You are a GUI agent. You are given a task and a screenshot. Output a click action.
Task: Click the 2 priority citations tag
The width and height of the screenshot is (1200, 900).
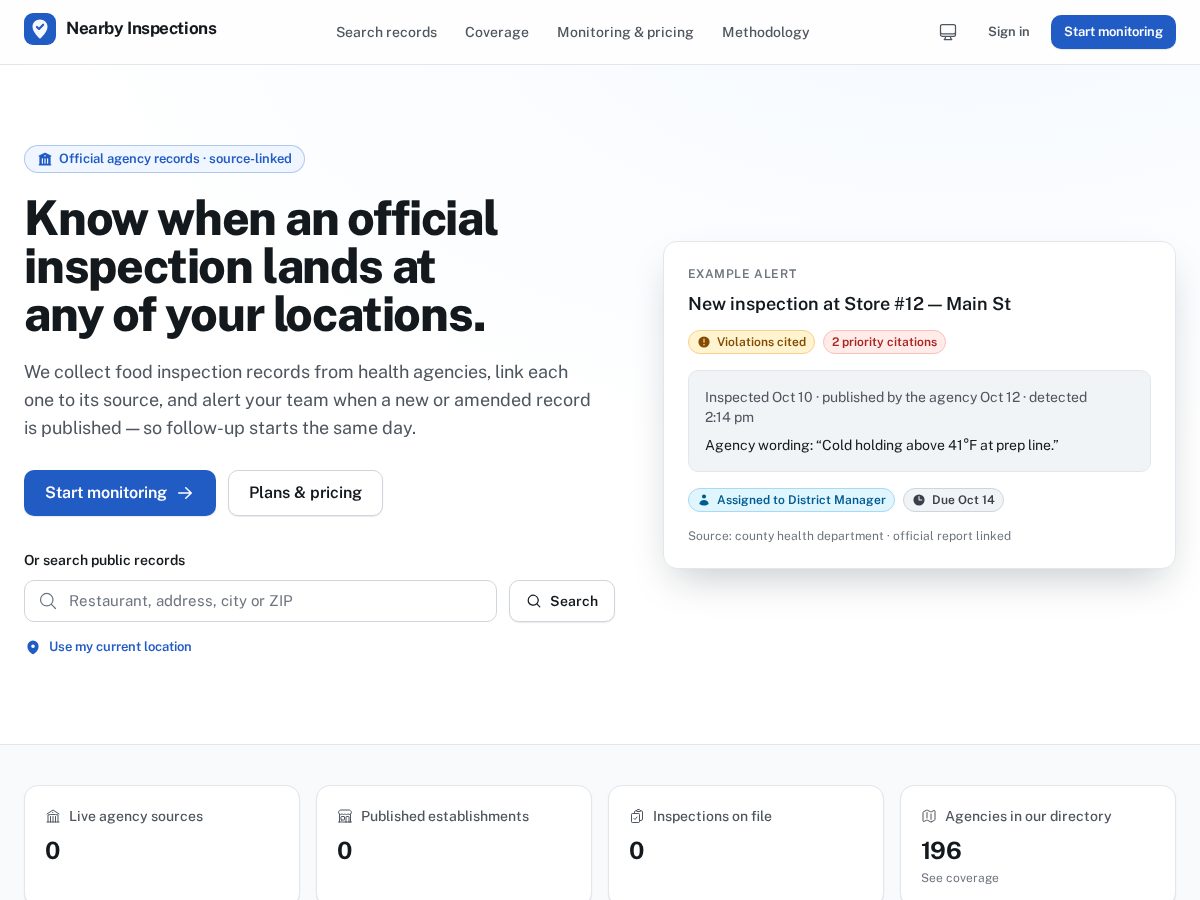[x=884, y=342]
